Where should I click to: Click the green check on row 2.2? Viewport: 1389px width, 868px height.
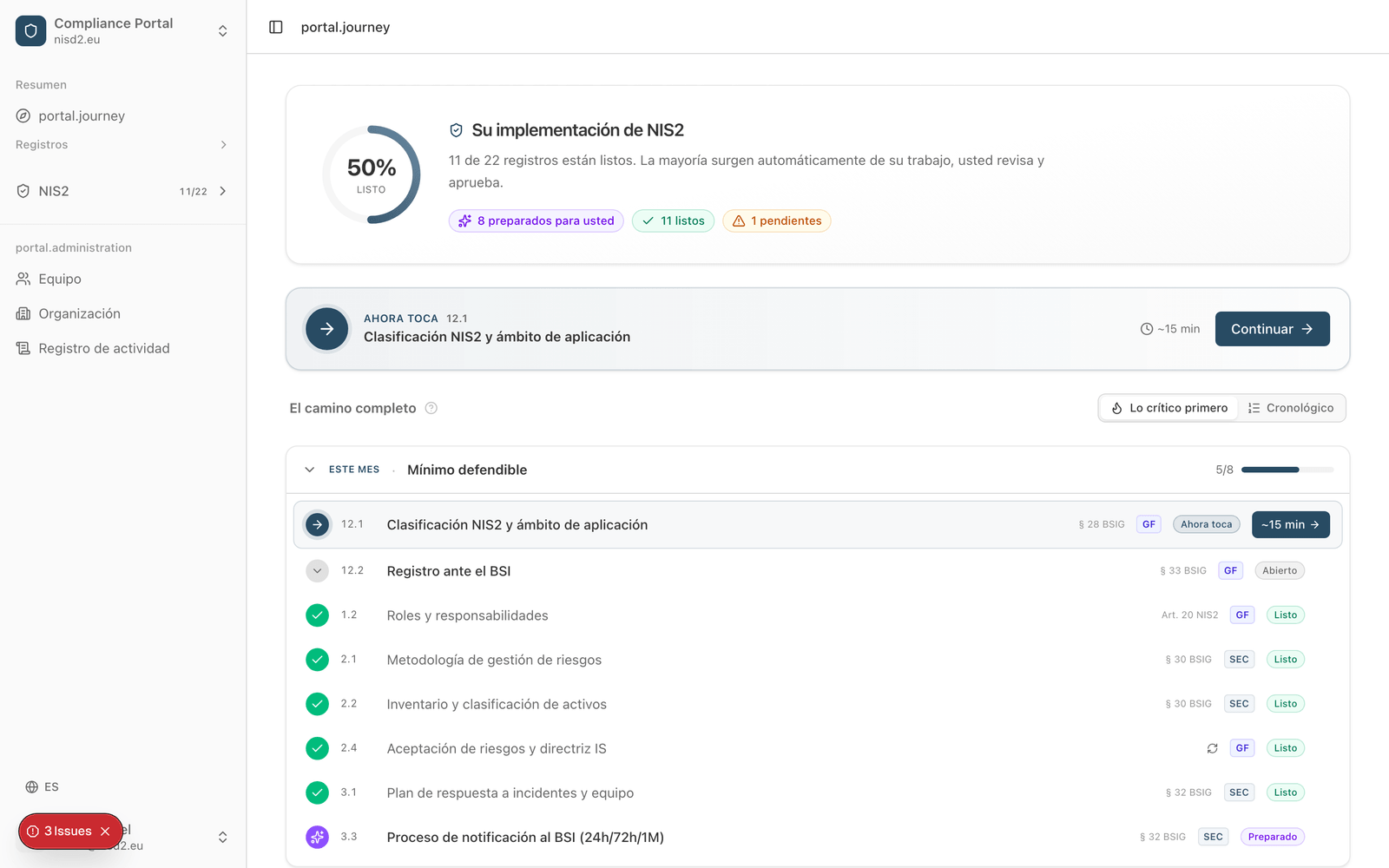(318, 704)
